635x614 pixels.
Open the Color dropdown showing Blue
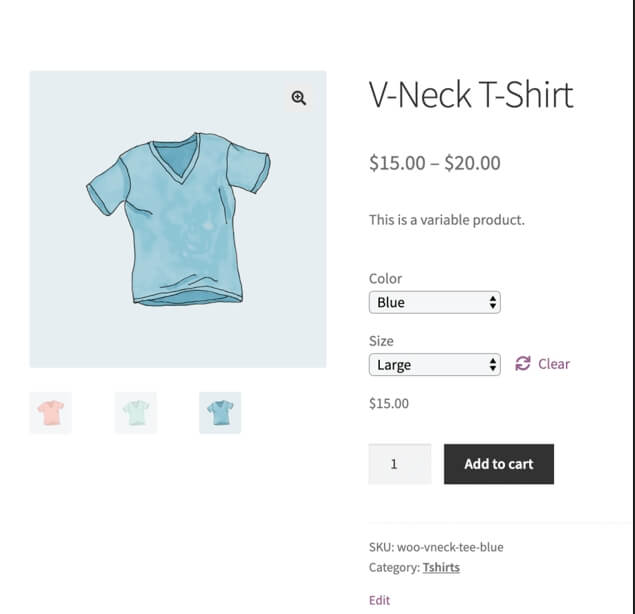point(435,302)
